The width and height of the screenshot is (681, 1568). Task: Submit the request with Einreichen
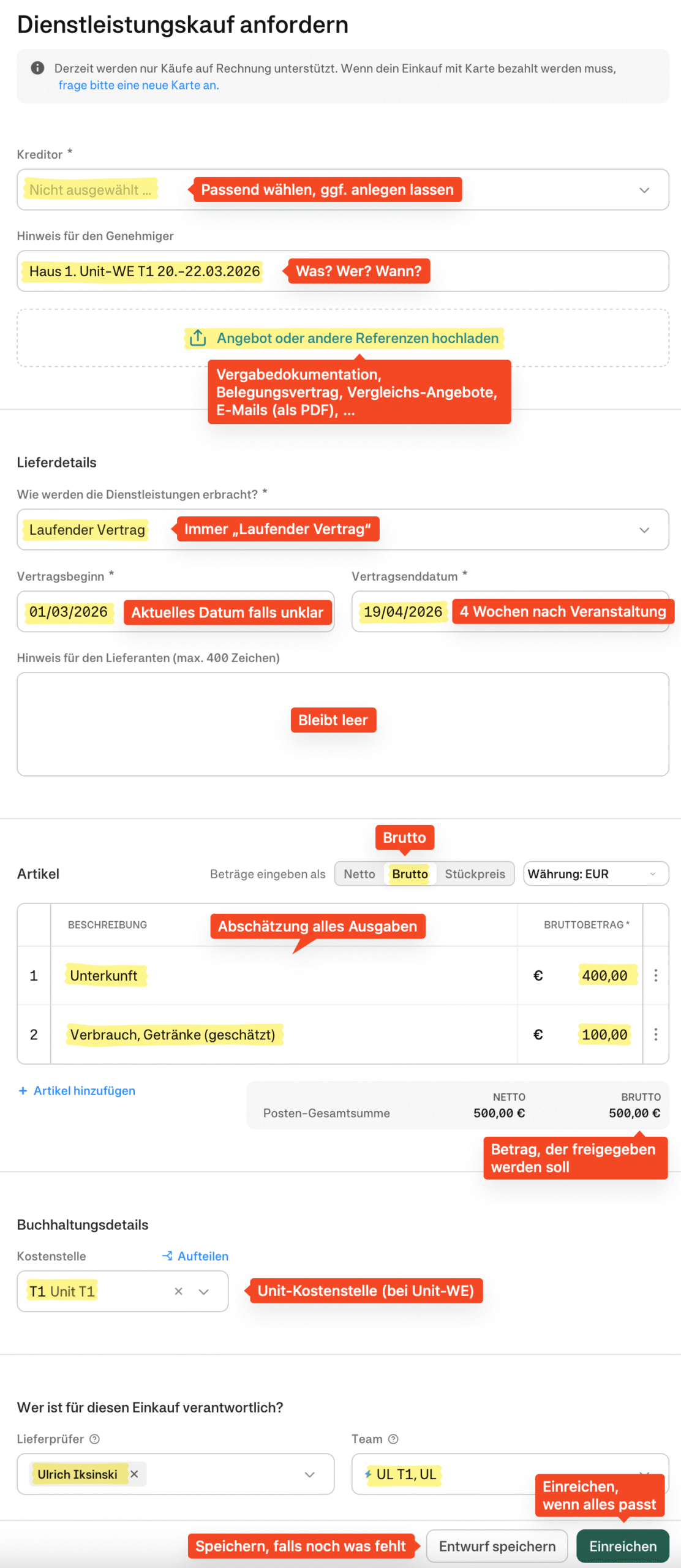tap(622, 1546)
